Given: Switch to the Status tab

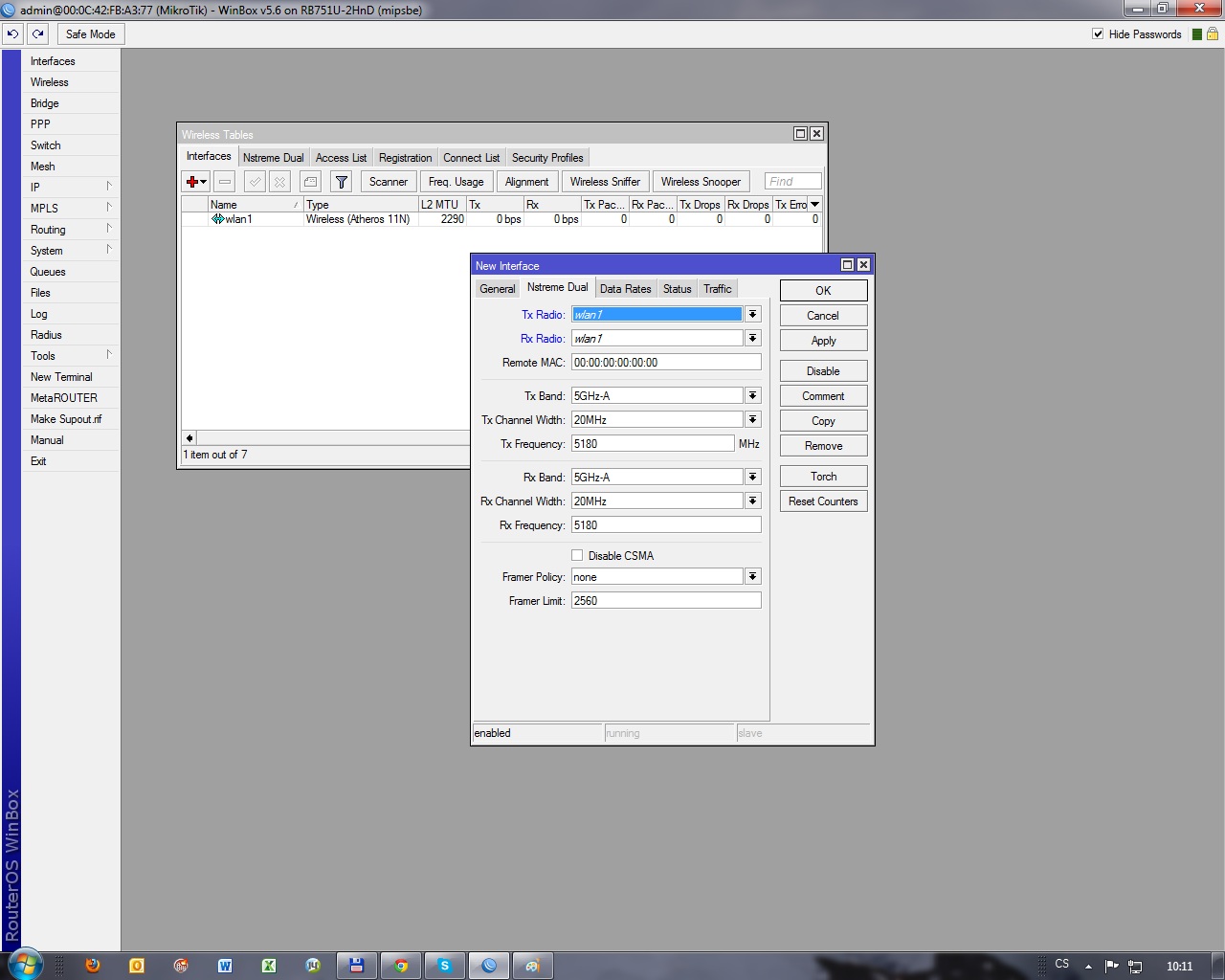Looking at the screenshot, I should pyautogui.click(x=677, y=289).
